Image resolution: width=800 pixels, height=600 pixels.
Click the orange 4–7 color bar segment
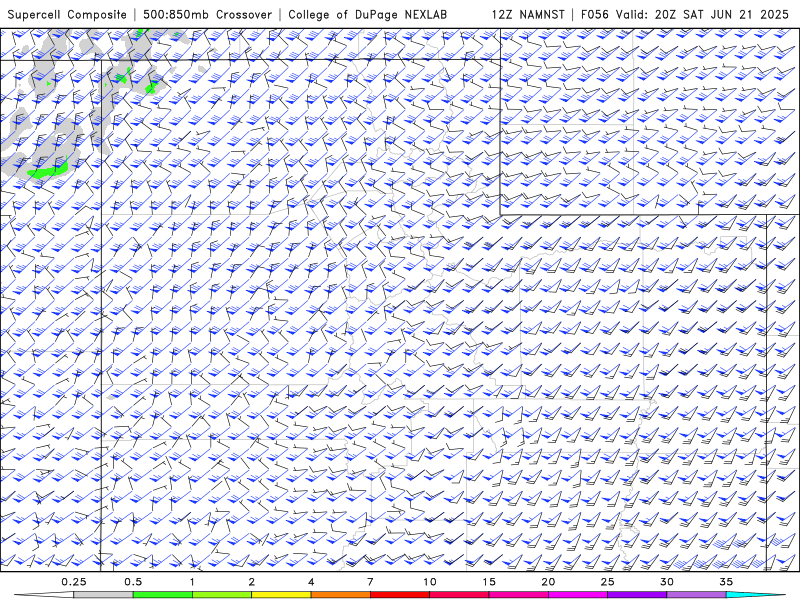pos(340,595)
